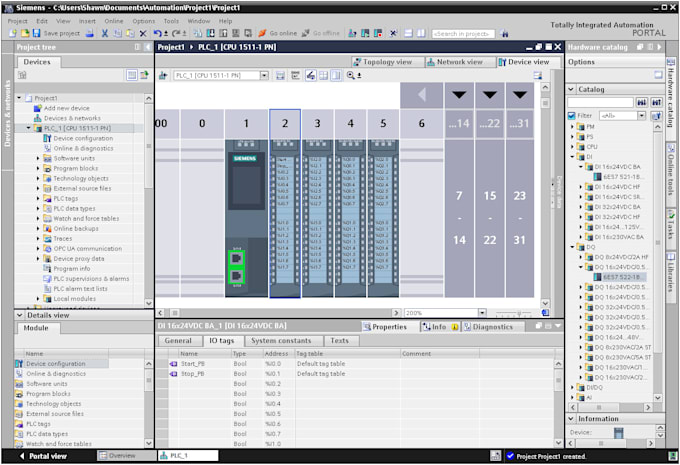Click the Undo arrow icon

[x=158, y=33]
